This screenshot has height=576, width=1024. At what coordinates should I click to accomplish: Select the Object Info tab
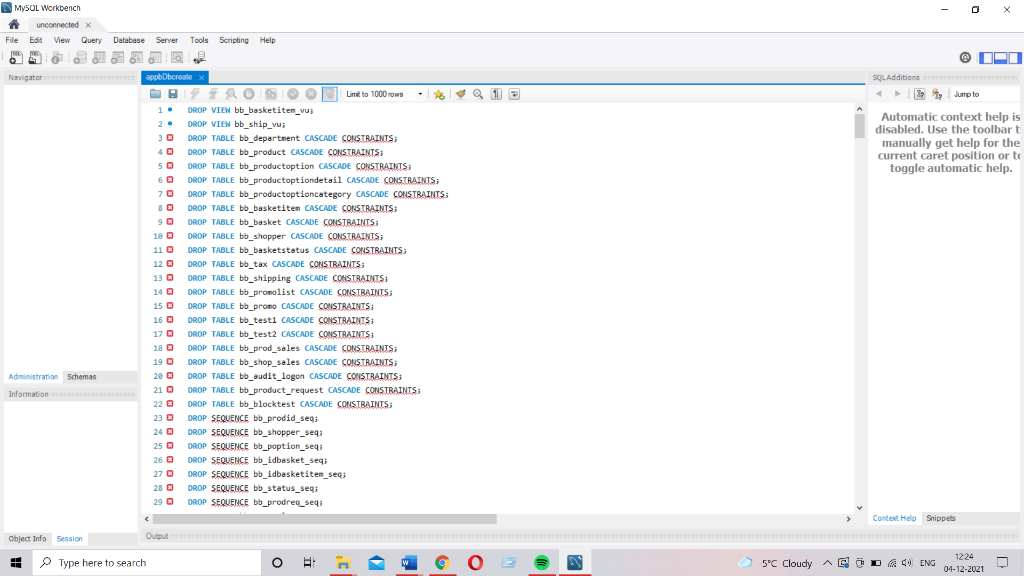[x=27, y=539]
